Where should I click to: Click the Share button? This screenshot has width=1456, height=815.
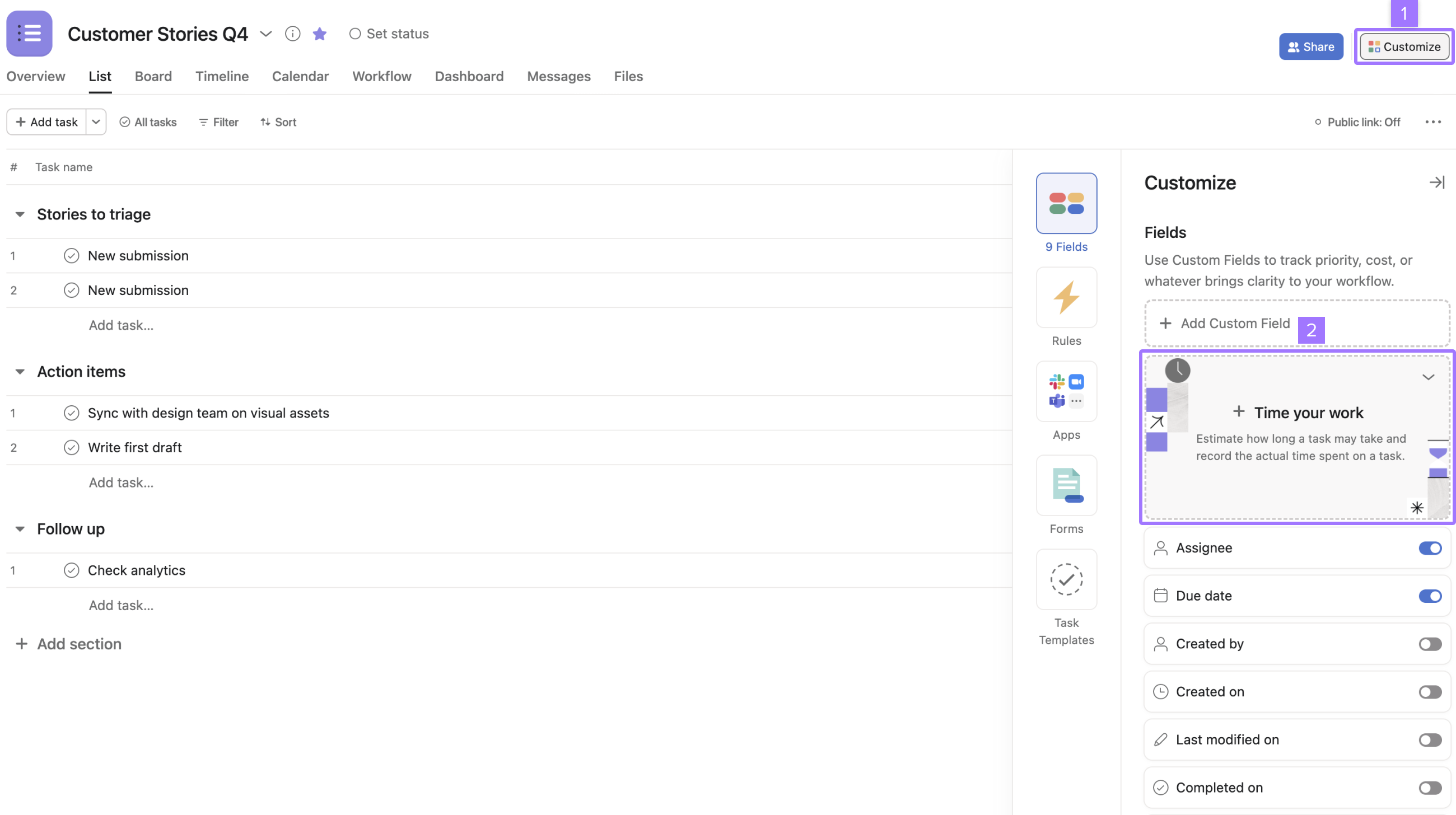(x=1311, y=46)
